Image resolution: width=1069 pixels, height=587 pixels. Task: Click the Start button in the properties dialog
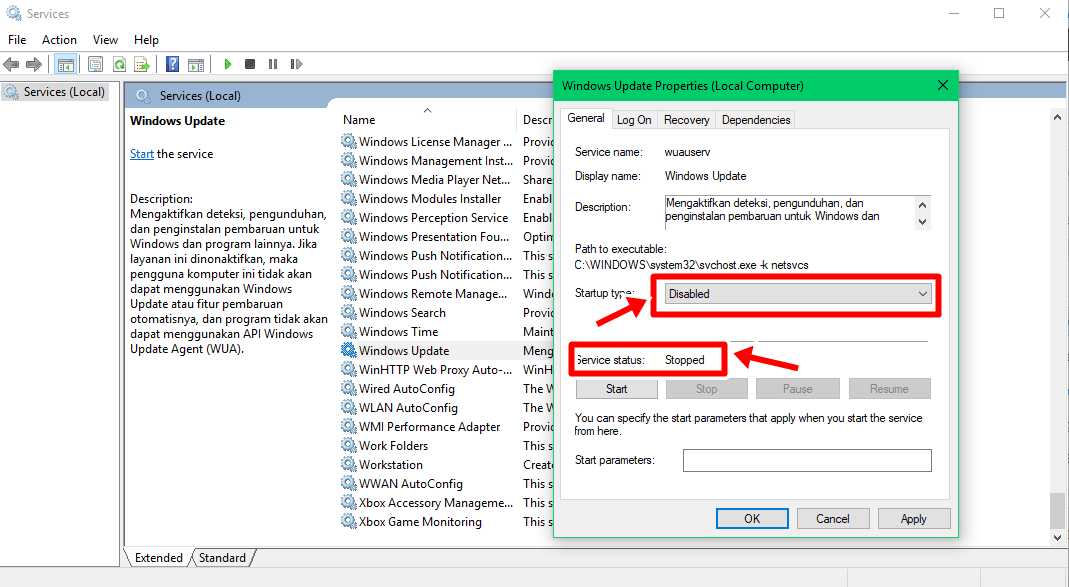click(616, 389)
